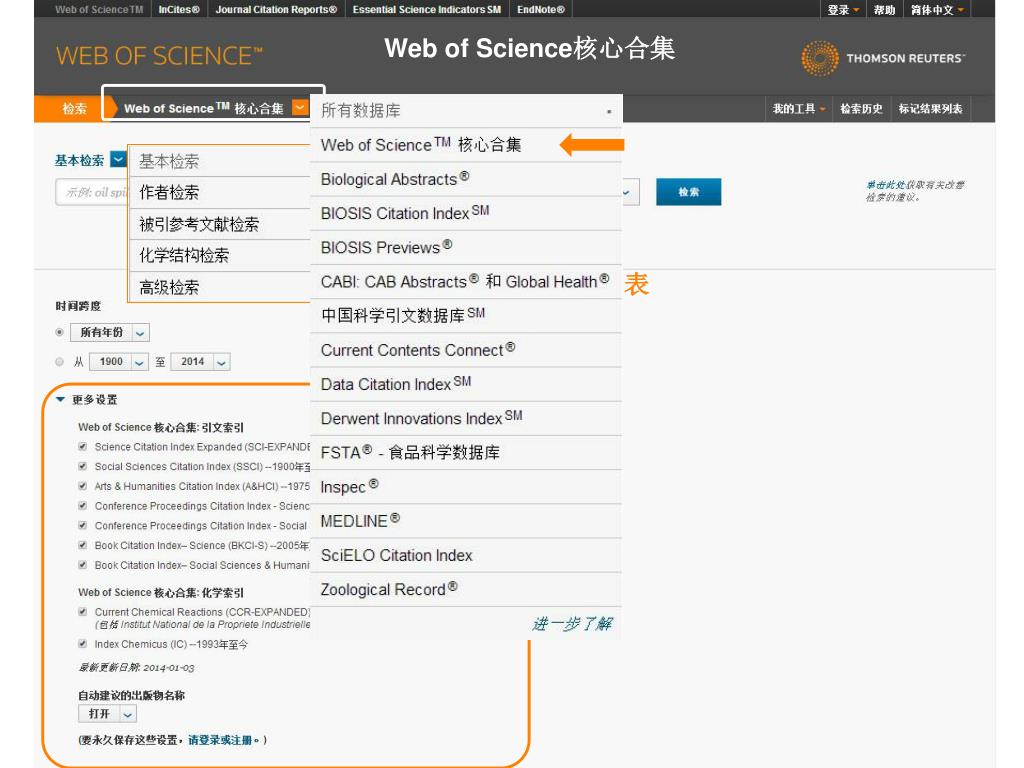
Task: Select CABI: CAB Abstracts and Global Health
Action: 466,281
